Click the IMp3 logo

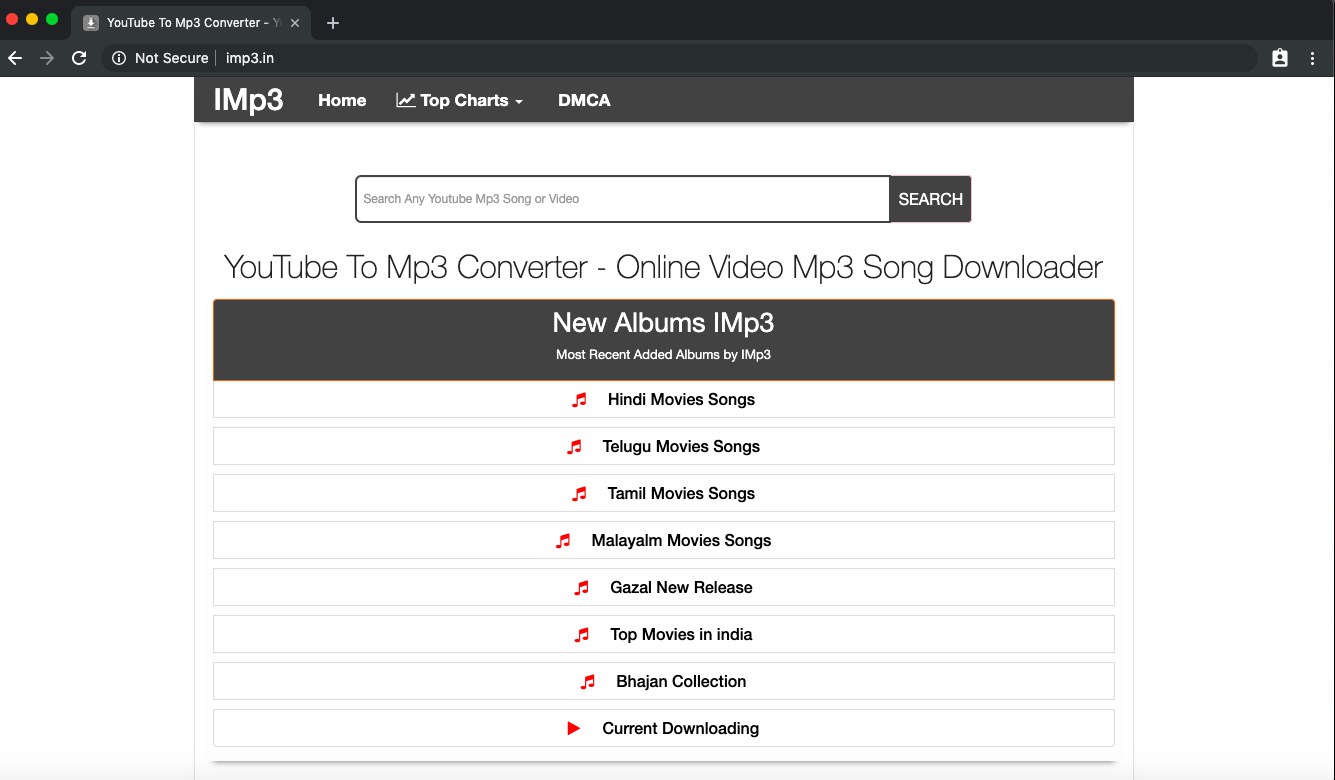pos(248,99)
